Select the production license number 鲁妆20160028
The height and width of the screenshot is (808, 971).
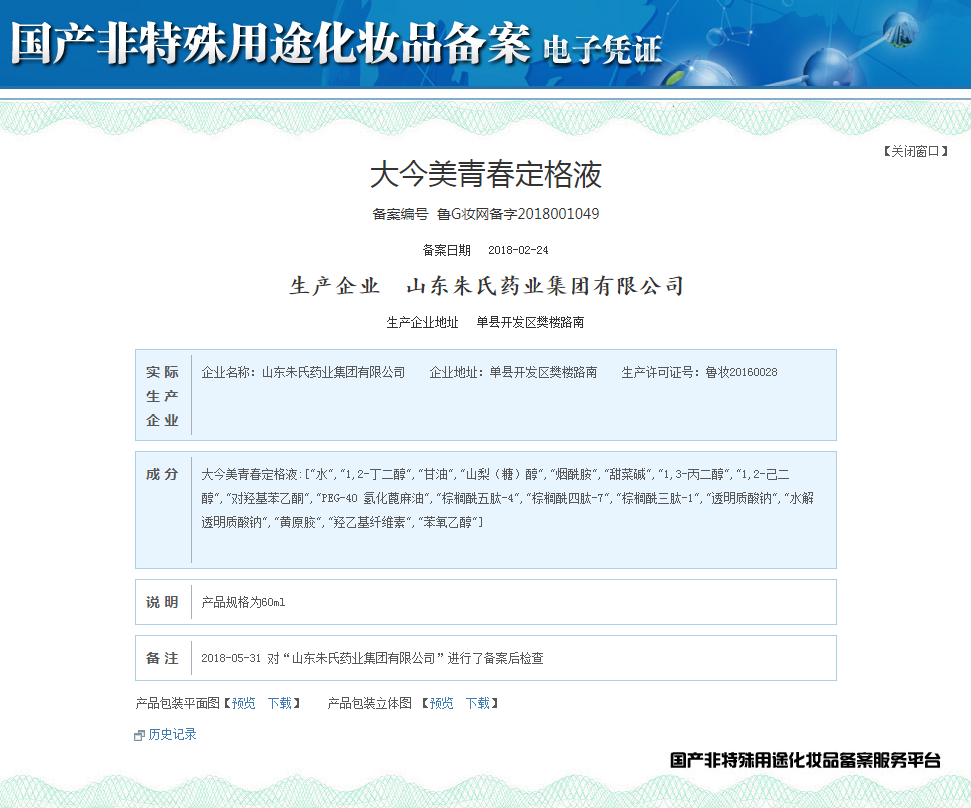pyautogui.click(x=740, y=372)
